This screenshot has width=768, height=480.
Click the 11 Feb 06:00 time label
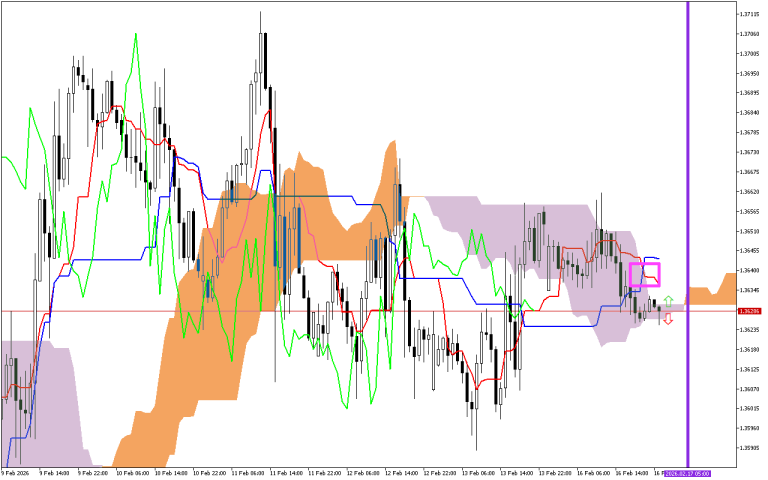pos(248,474)
